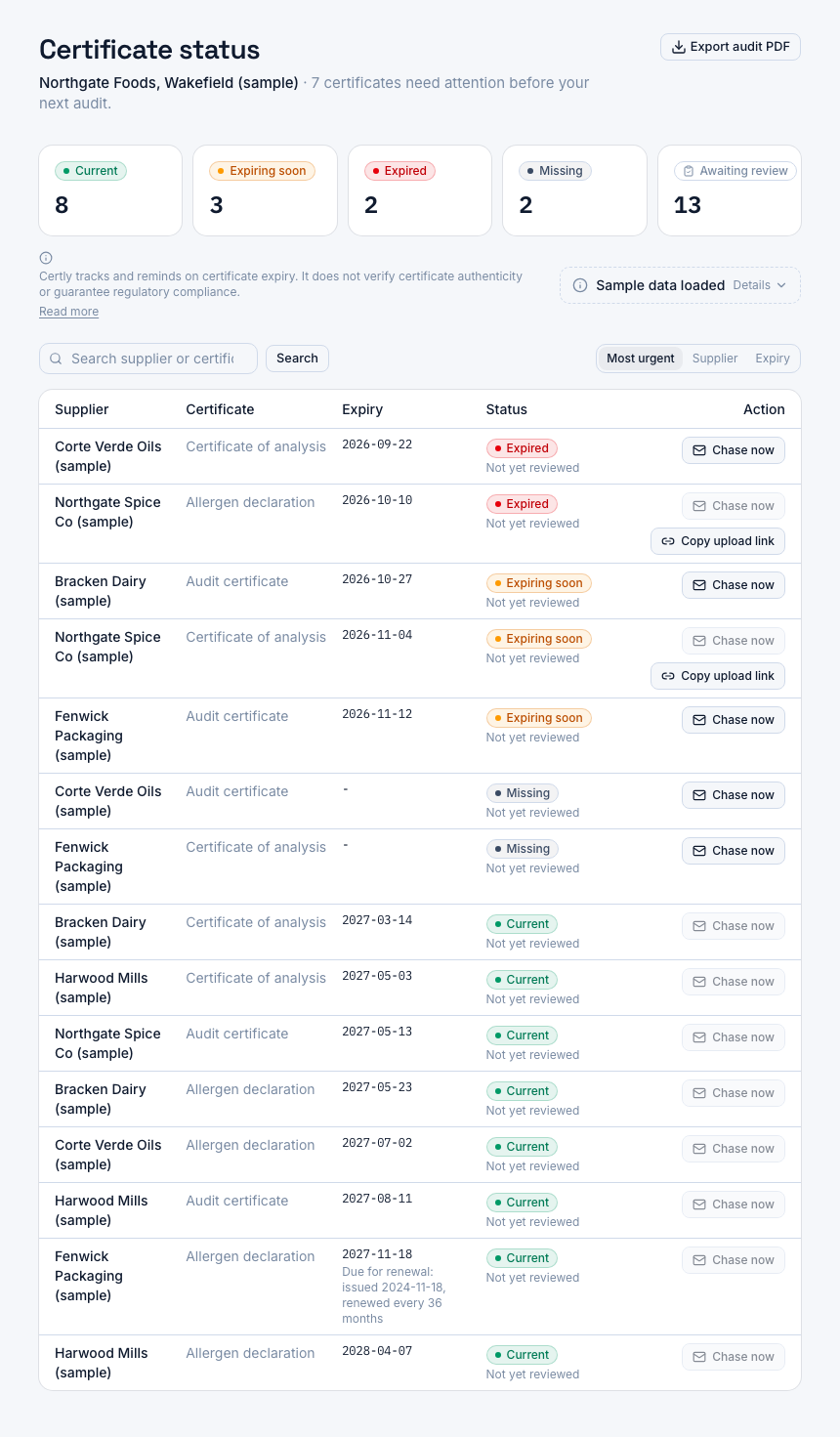Expand the Sample data loaded Details dropdown
The image size is (840, 1437).
point(760,285)
